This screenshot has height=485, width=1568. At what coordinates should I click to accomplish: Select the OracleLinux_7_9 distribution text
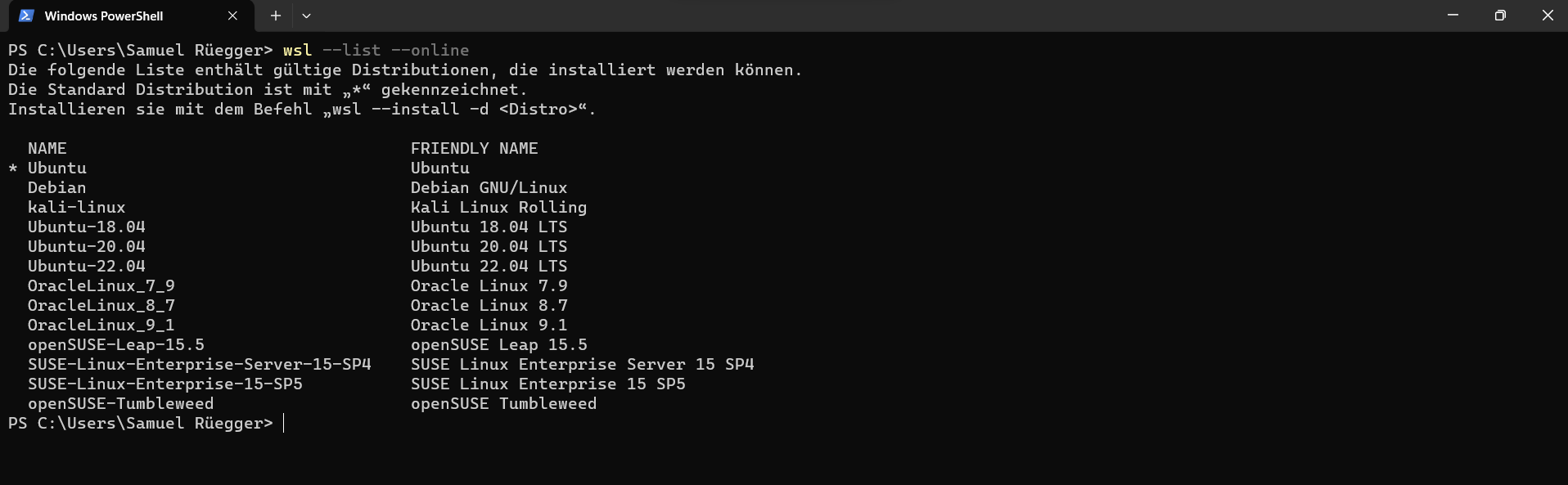tap(101, 285)
